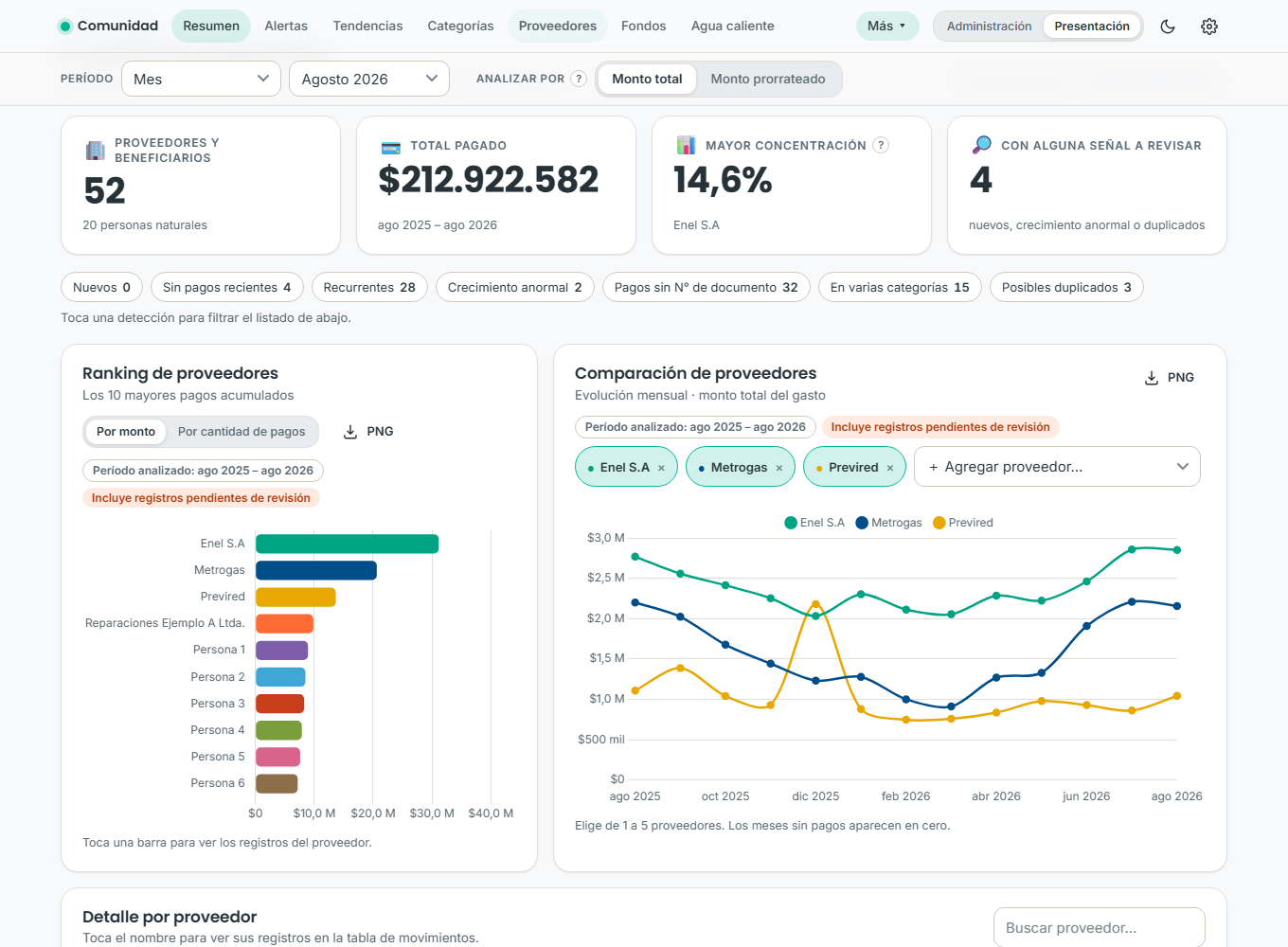This screenshot has height=947, width=1288.
Task: Download ranking chart PNG icon
Action: (350, 432)
